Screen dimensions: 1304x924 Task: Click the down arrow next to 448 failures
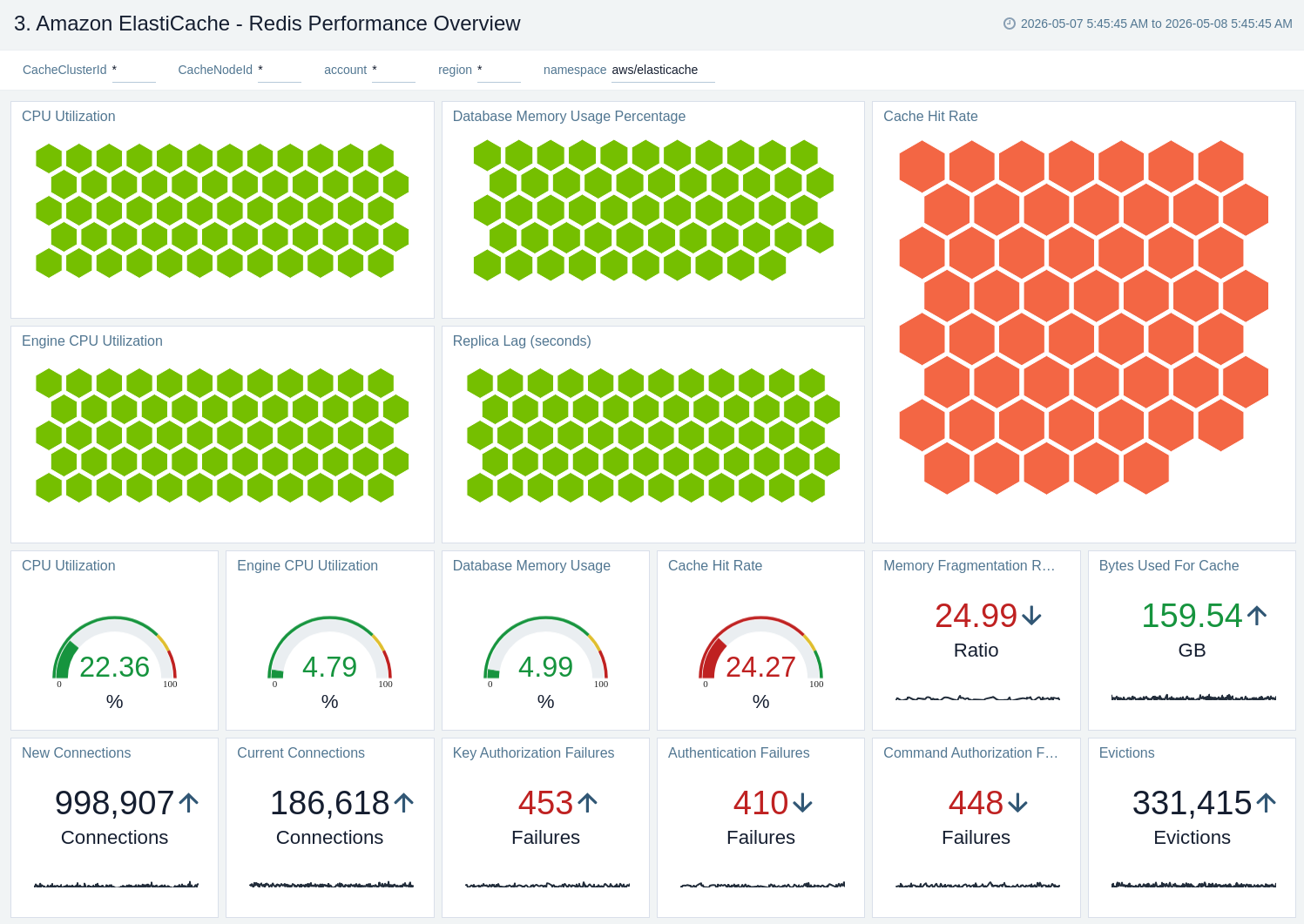(1017, 803)
